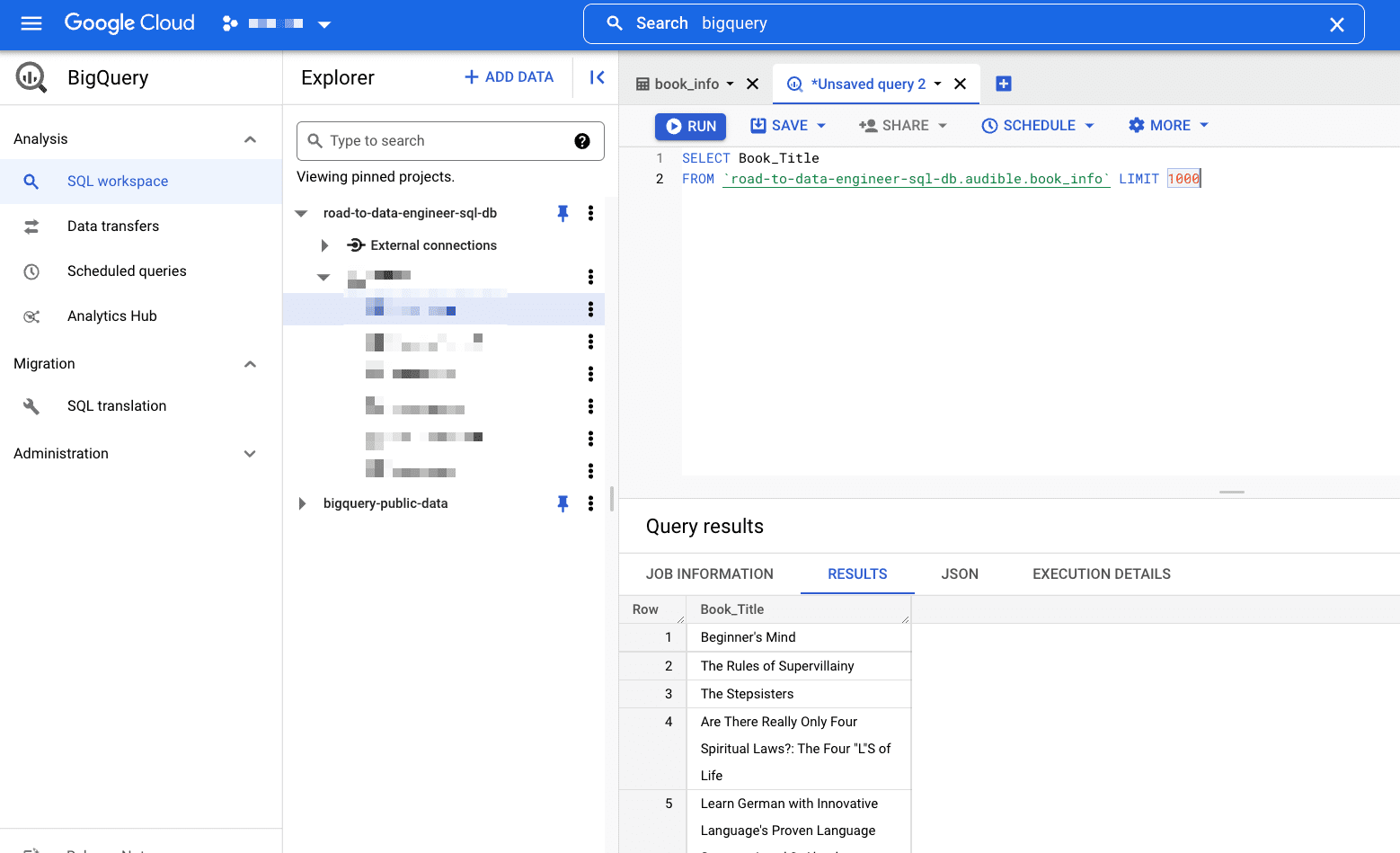Switch to the JSON results tab
The height and width of the screenshot is (853, 1400).
click(x=959, y=573)
